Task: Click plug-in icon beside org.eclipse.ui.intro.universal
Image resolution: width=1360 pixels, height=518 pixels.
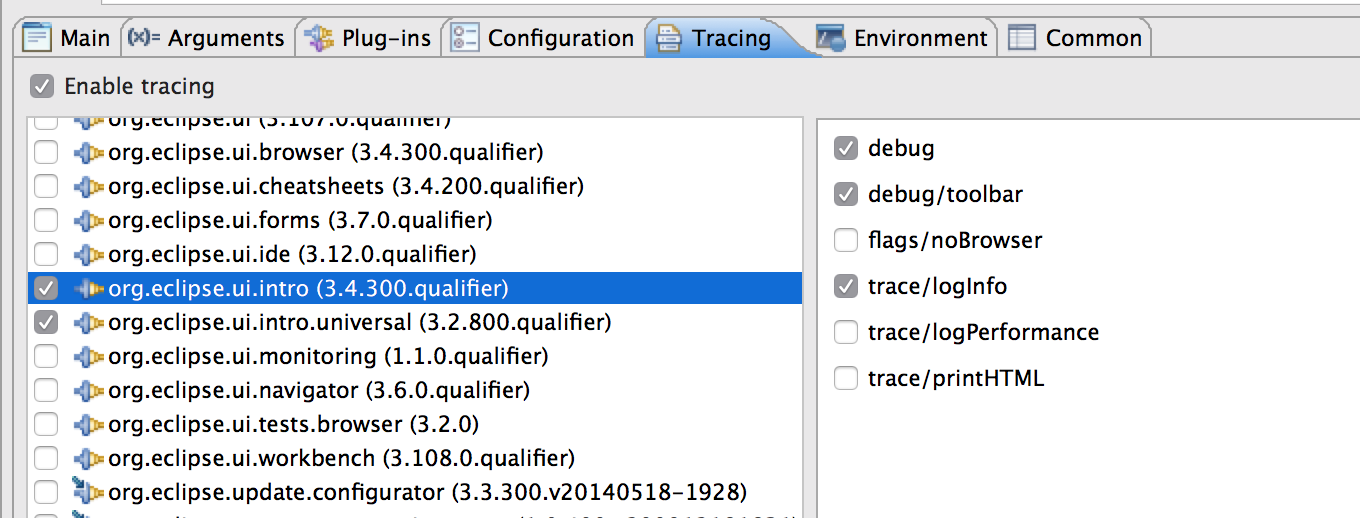Action: point(89,324)
